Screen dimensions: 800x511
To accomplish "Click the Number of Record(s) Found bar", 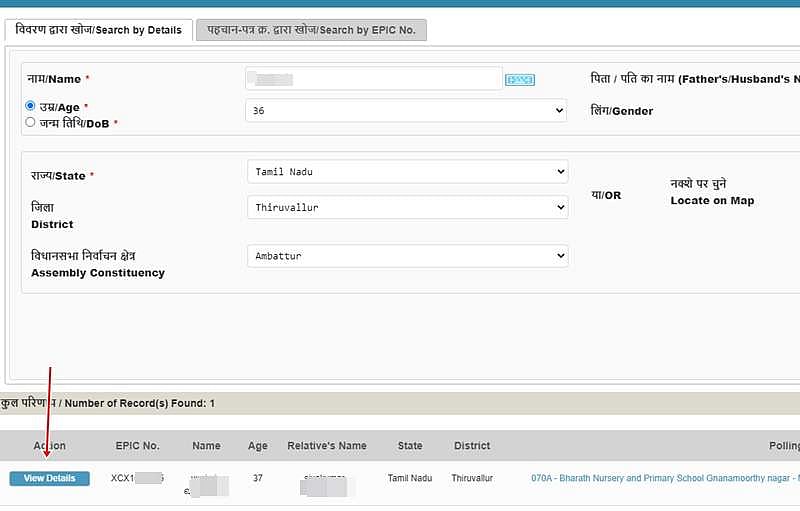I will tap(400, 404).
